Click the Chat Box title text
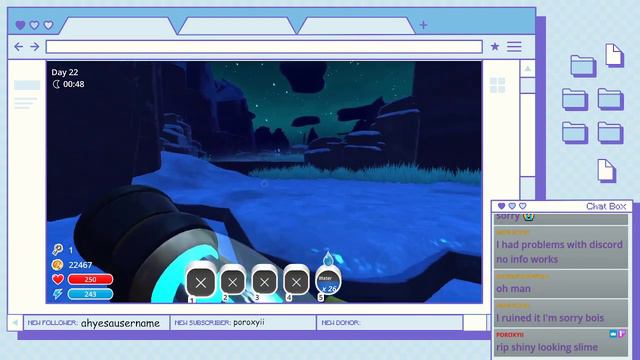This screenshot has height=360, width=640. (606, 206)
